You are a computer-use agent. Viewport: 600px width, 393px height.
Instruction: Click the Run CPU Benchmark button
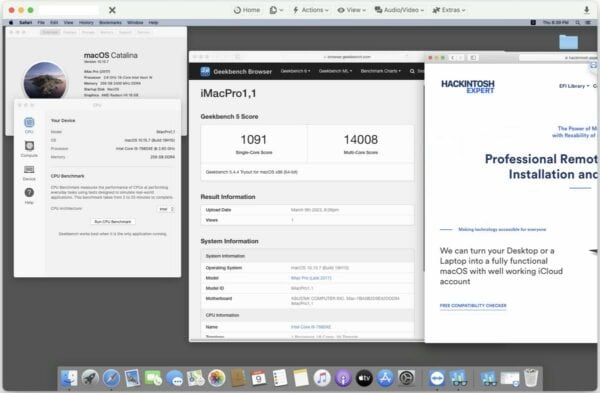click(113, 222)
